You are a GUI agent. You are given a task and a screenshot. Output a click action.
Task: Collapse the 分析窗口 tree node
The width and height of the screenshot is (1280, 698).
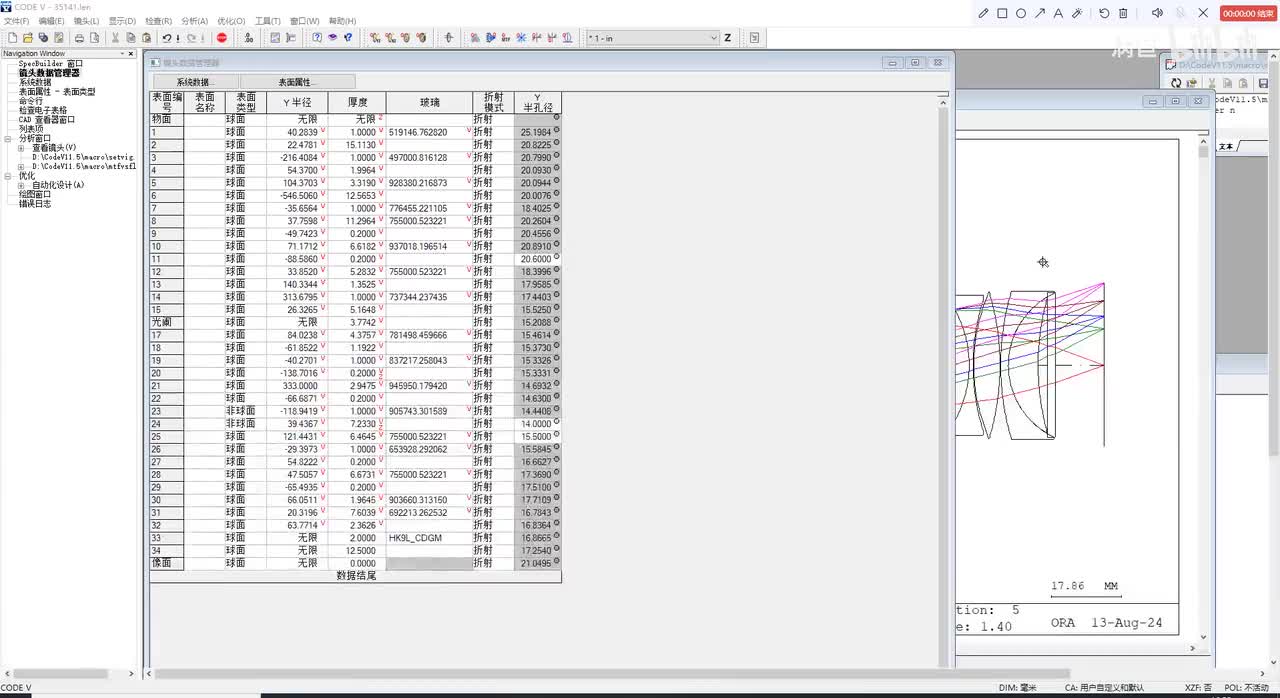pos(8,138)
